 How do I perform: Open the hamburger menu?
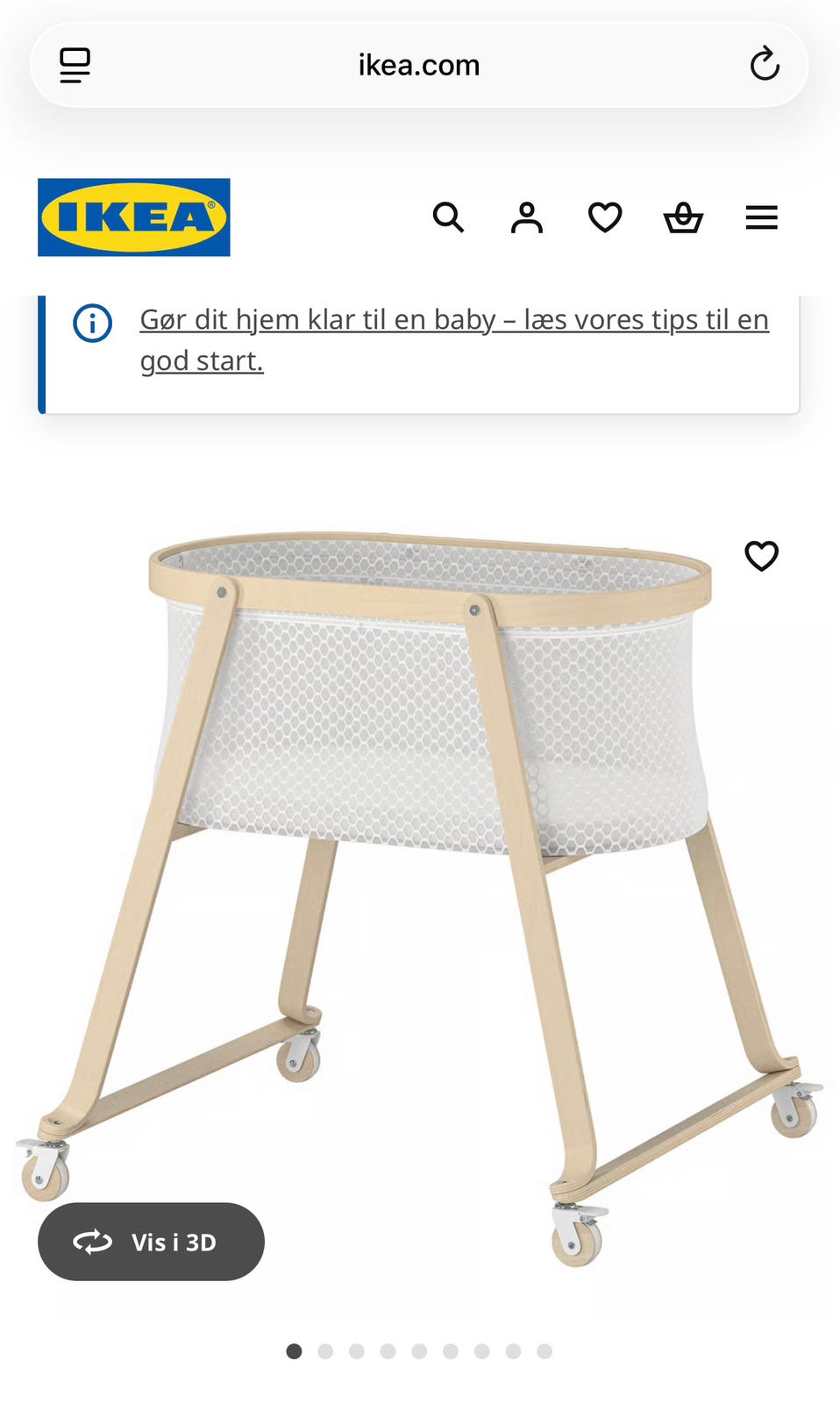762,217
